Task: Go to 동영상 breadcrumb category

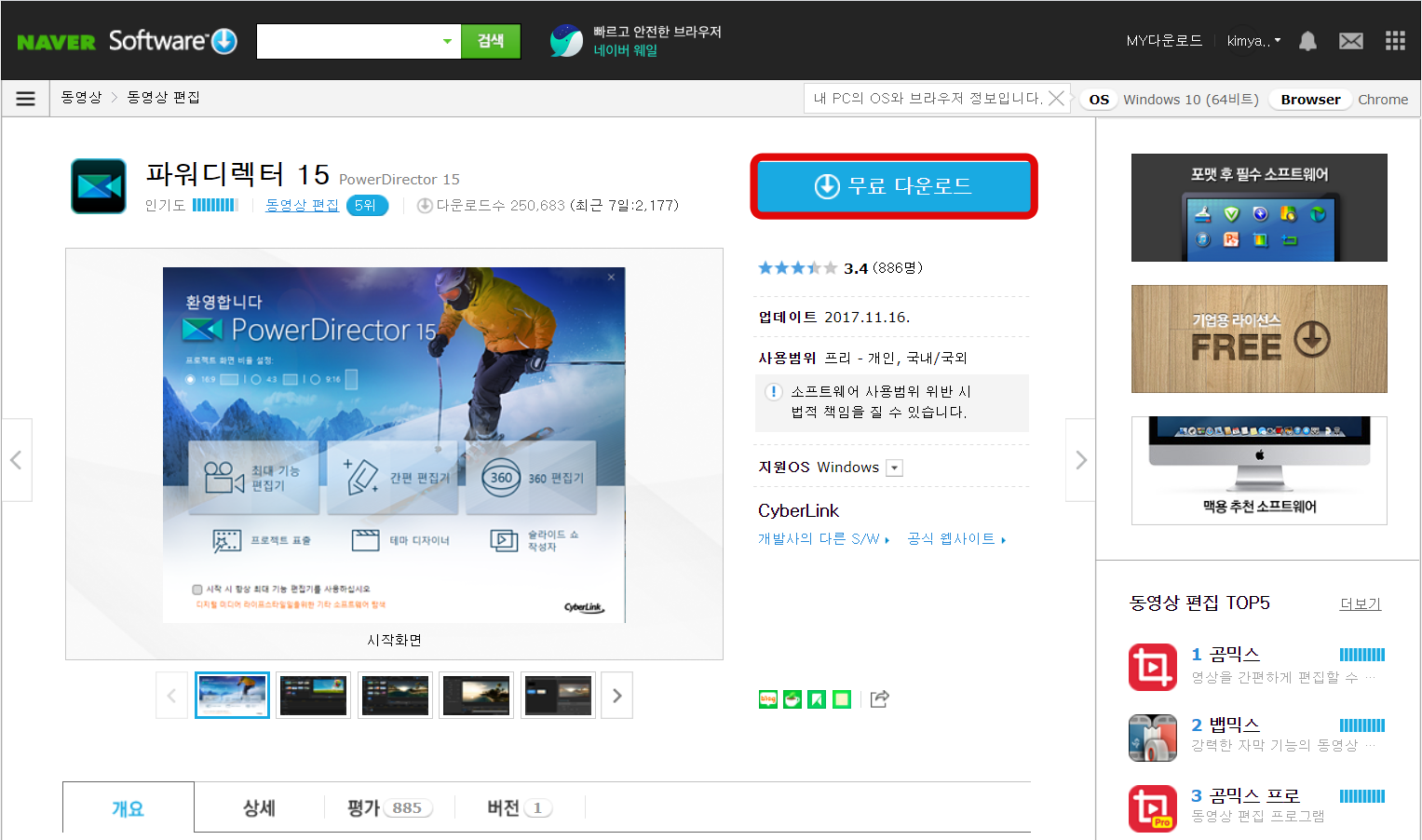Action: tap(81, 98)
